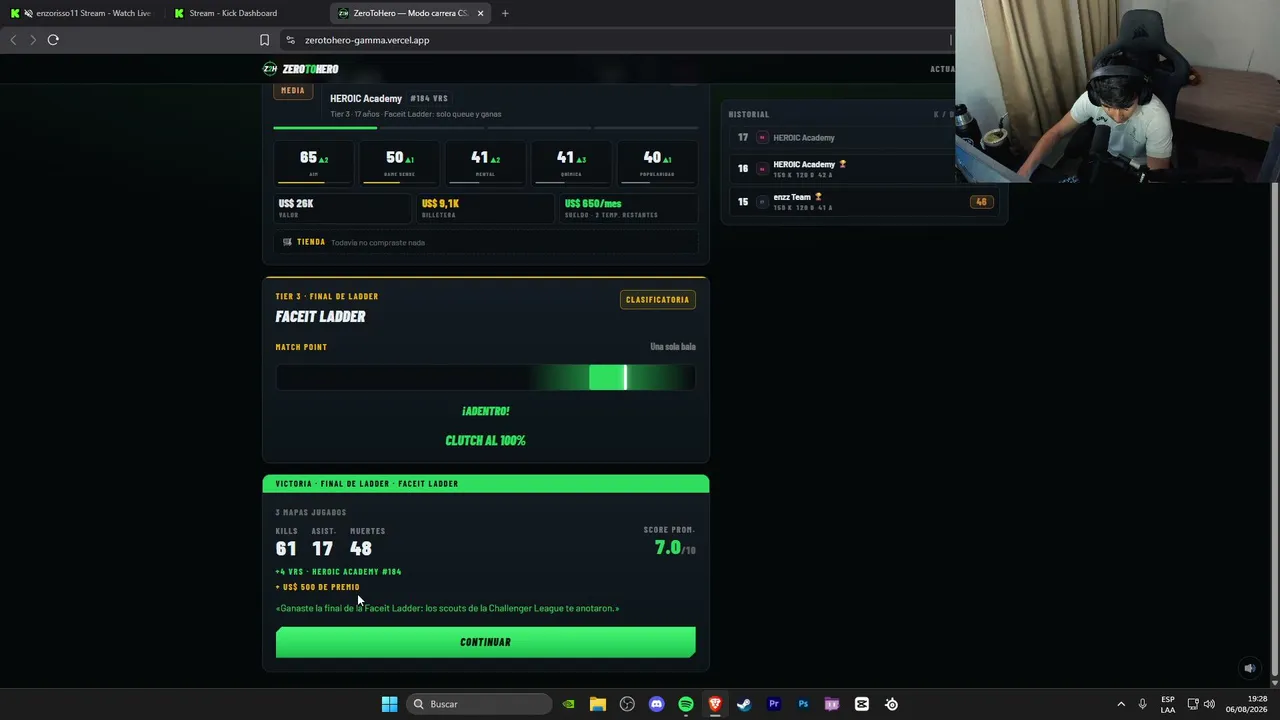Open Spotify from the taskbar
This screenshot has height=720, width=1280.
point(686,704)
